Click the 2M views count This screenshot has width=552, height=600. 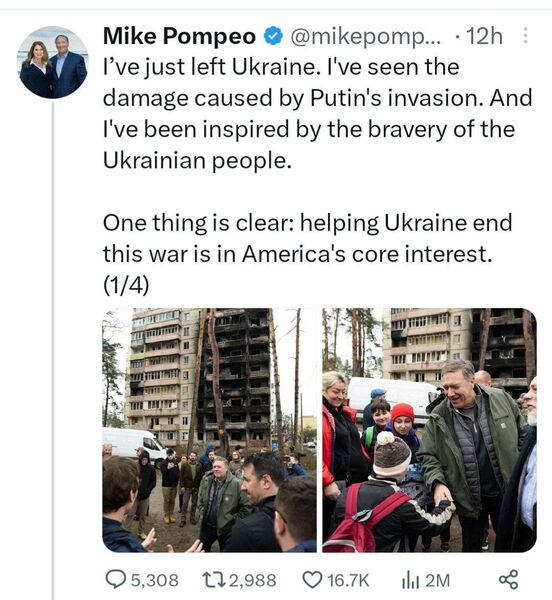pyautogui.click(x=437, y=580)
